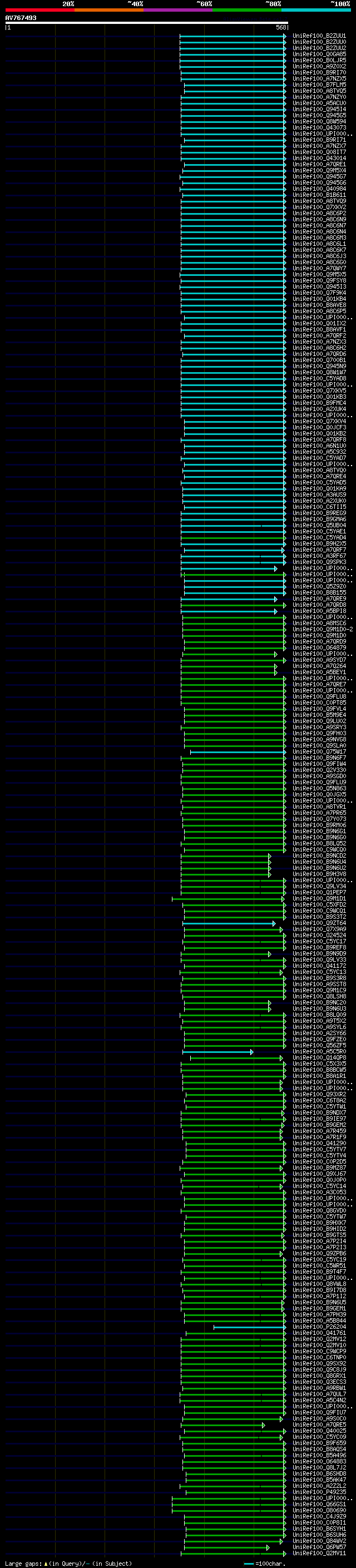The width and height of the screenshot is (356, 1568).
Task: Select label UniRef100_Q08IT7
Action: point(319,152)
